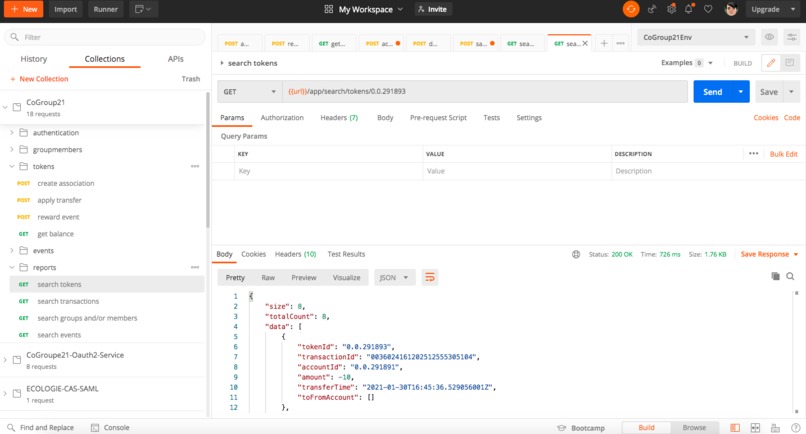The width and height of the screenshot is (806, 434).
Task: Click the orange sync icon
Action: point(631,9)
